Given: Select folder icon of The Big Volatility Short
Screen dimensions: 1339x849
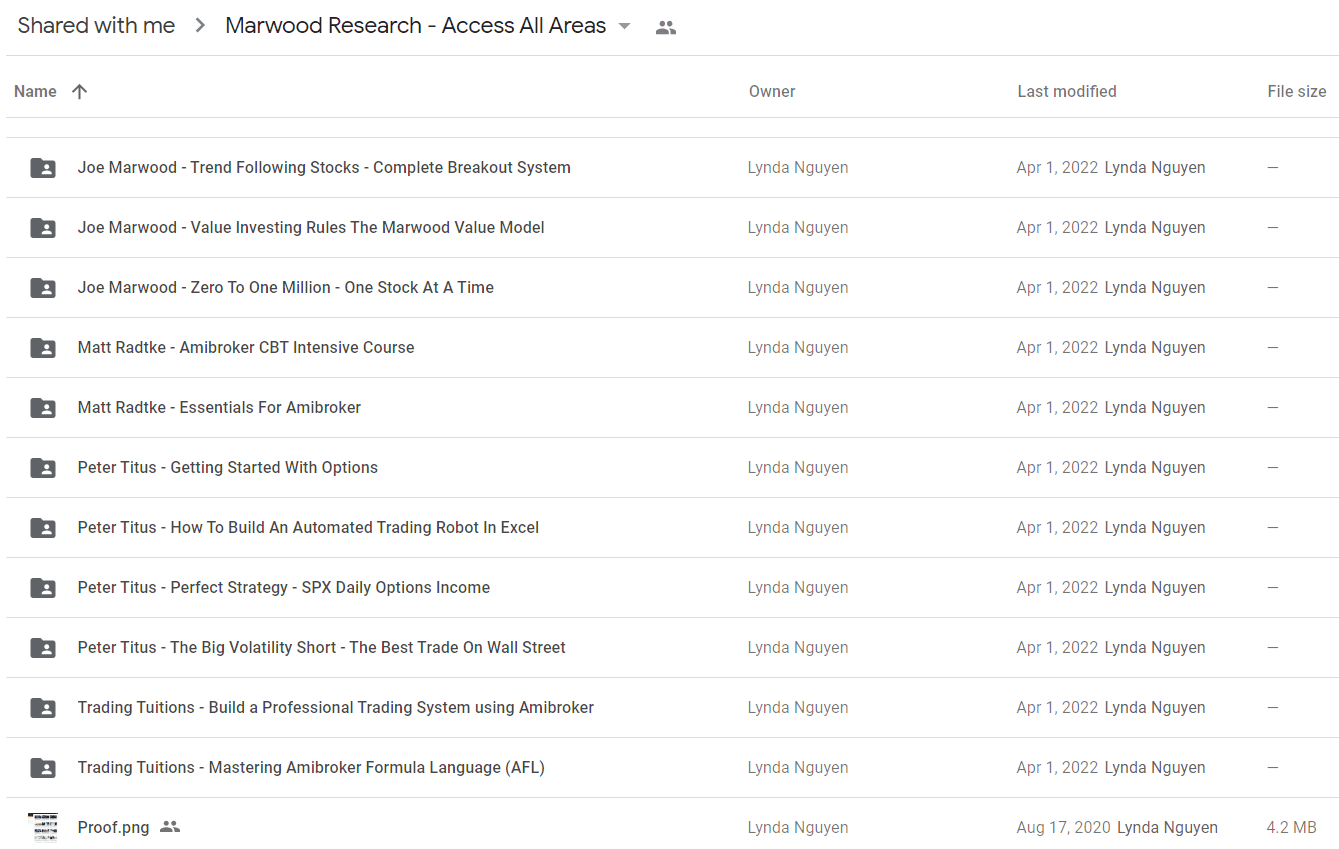Looking at the screenshot, I should click(43, 648).
